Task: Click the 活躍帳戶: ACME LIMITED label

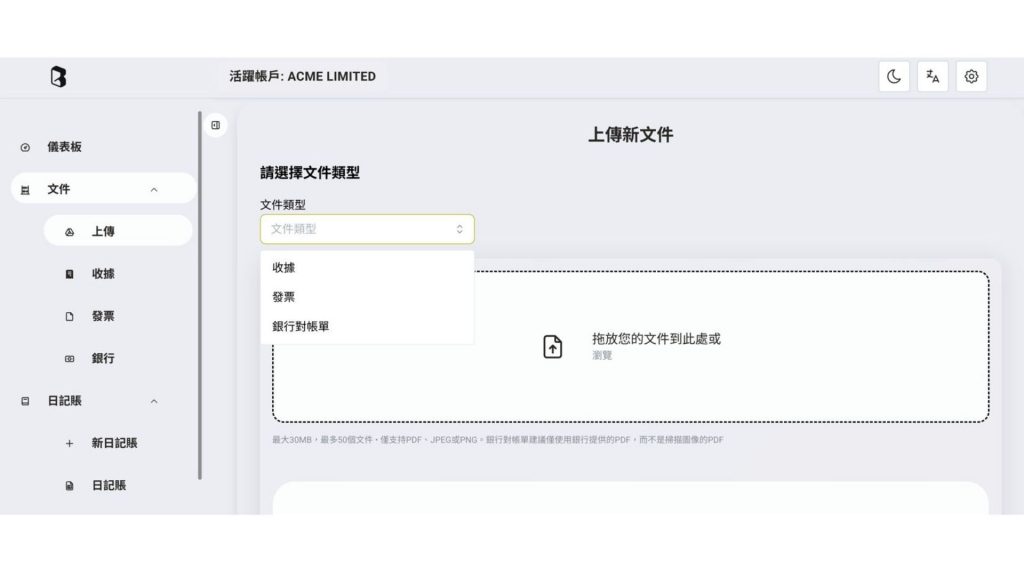Action: coord(302,76)
